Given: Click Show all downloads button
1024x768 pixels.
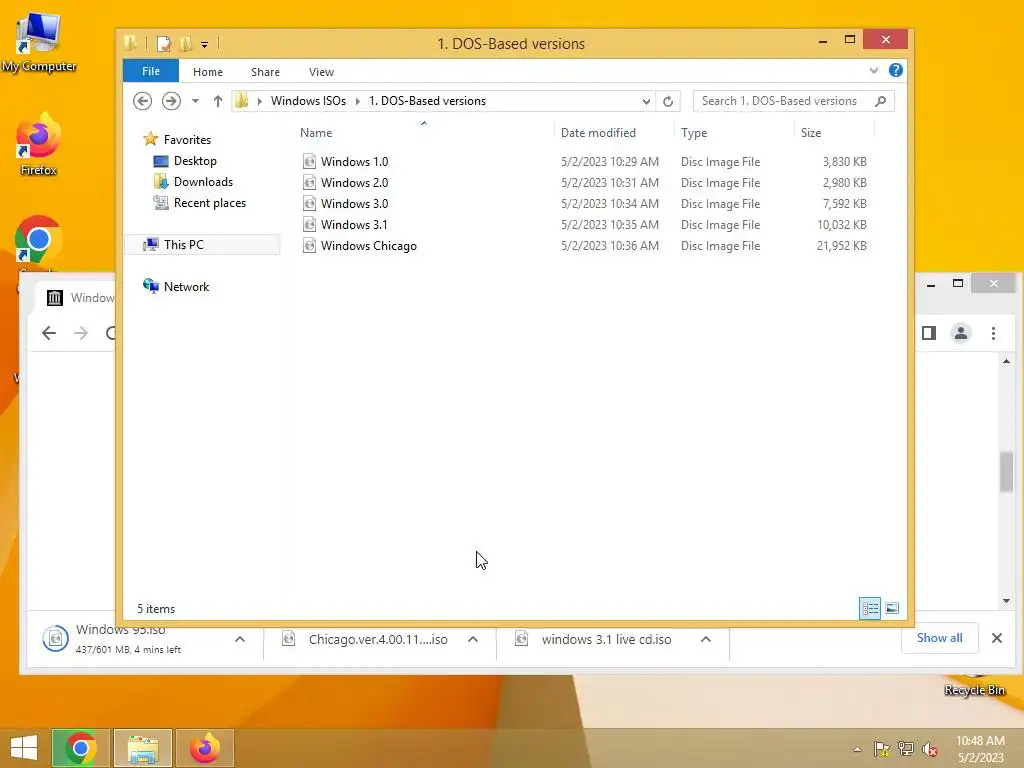Looking at the screenshot, I should (939, 638).
